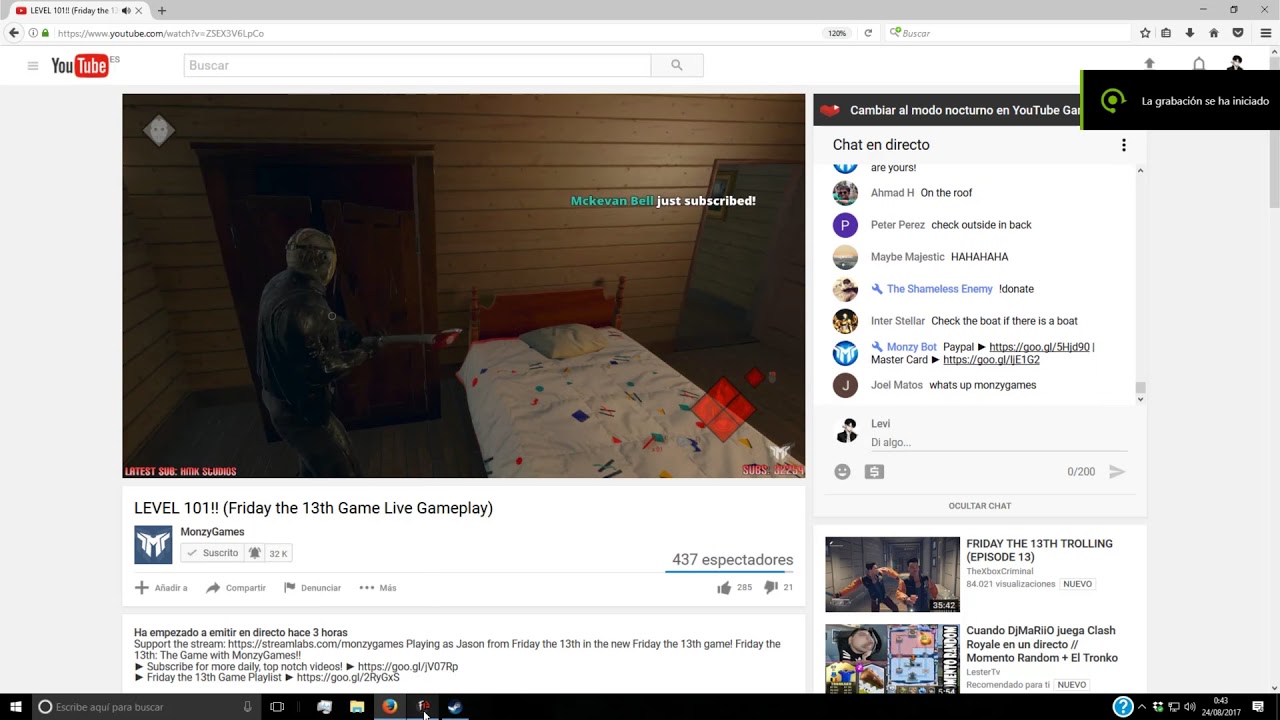Bookmark this page with the star icon
1280x720 pixels.
[x=1145, y=33]
